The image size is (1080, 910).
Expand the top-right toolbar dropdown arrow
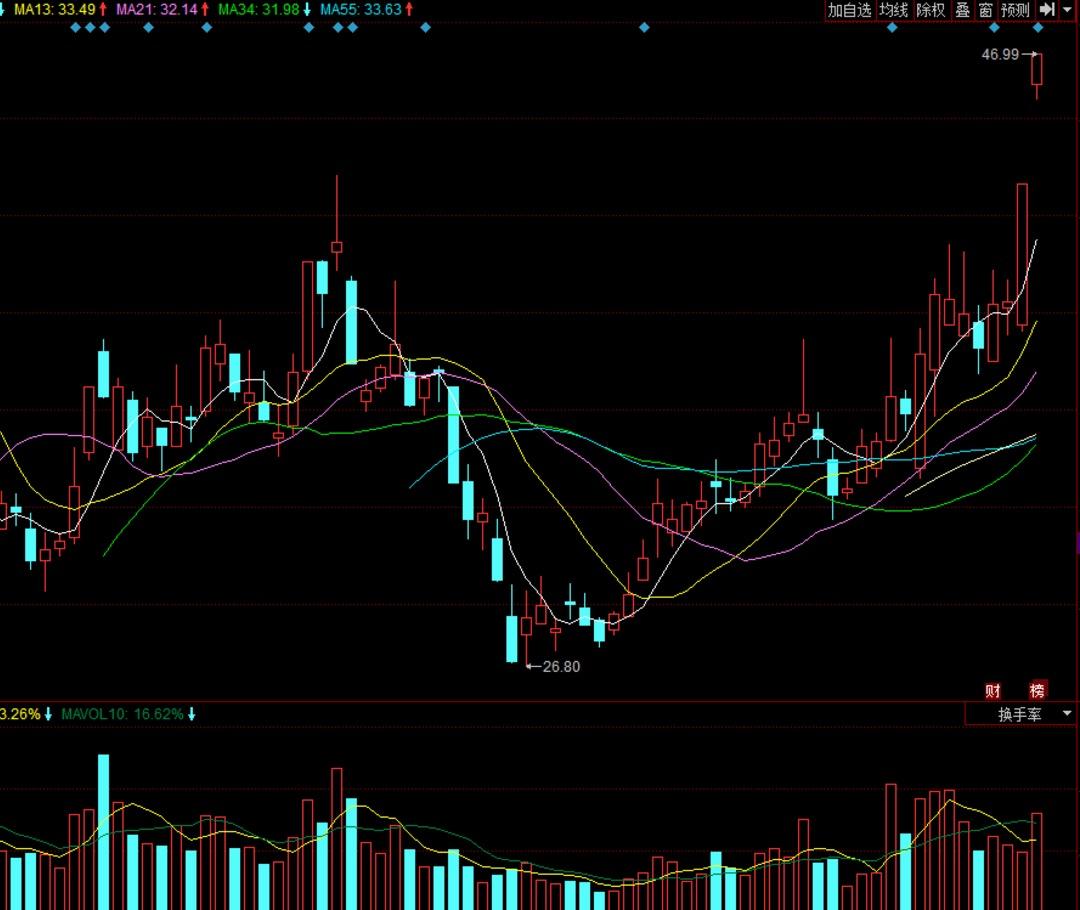(1068, 10)
